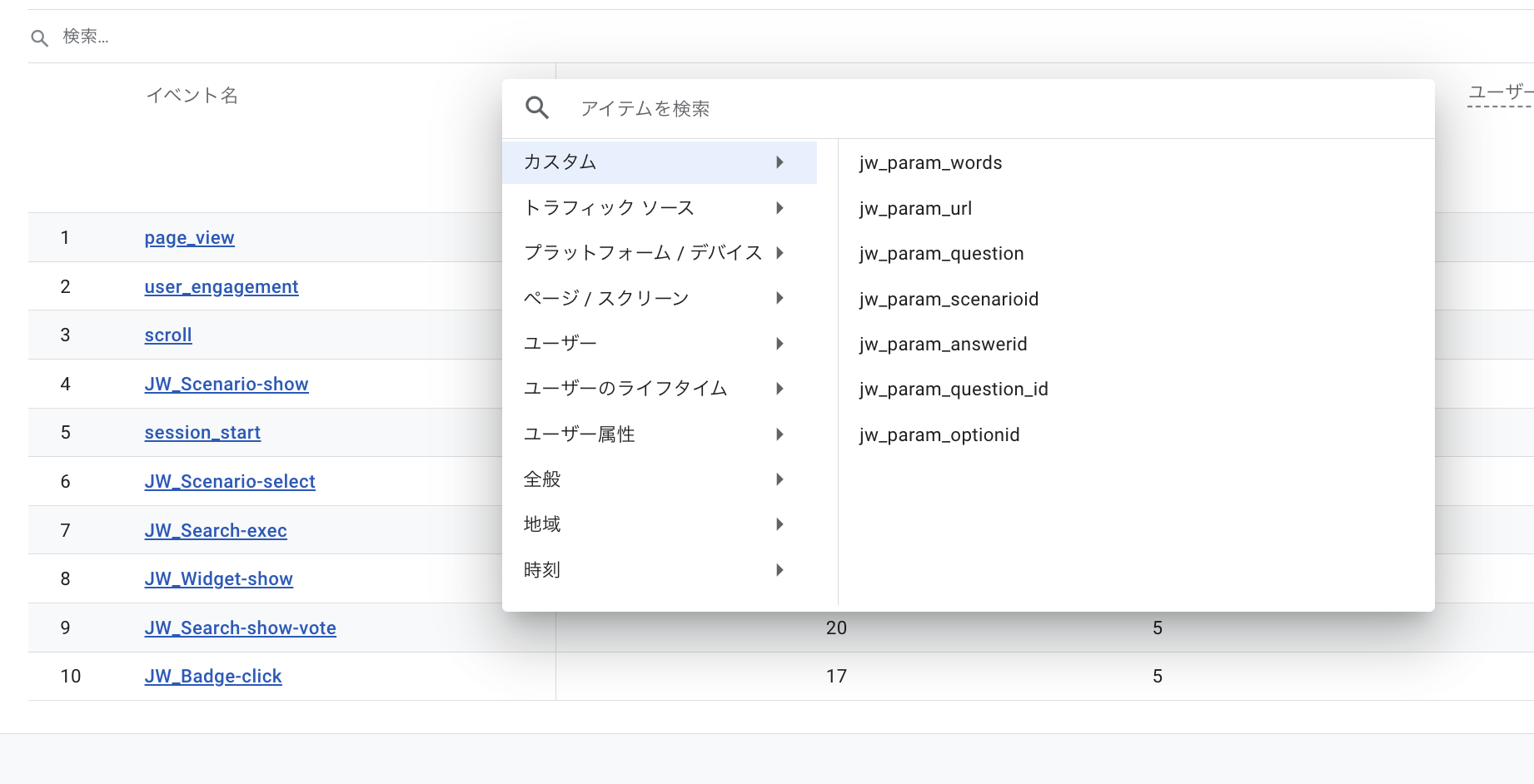
Task: Open the page_view event link
Action: tap(189, 238)
